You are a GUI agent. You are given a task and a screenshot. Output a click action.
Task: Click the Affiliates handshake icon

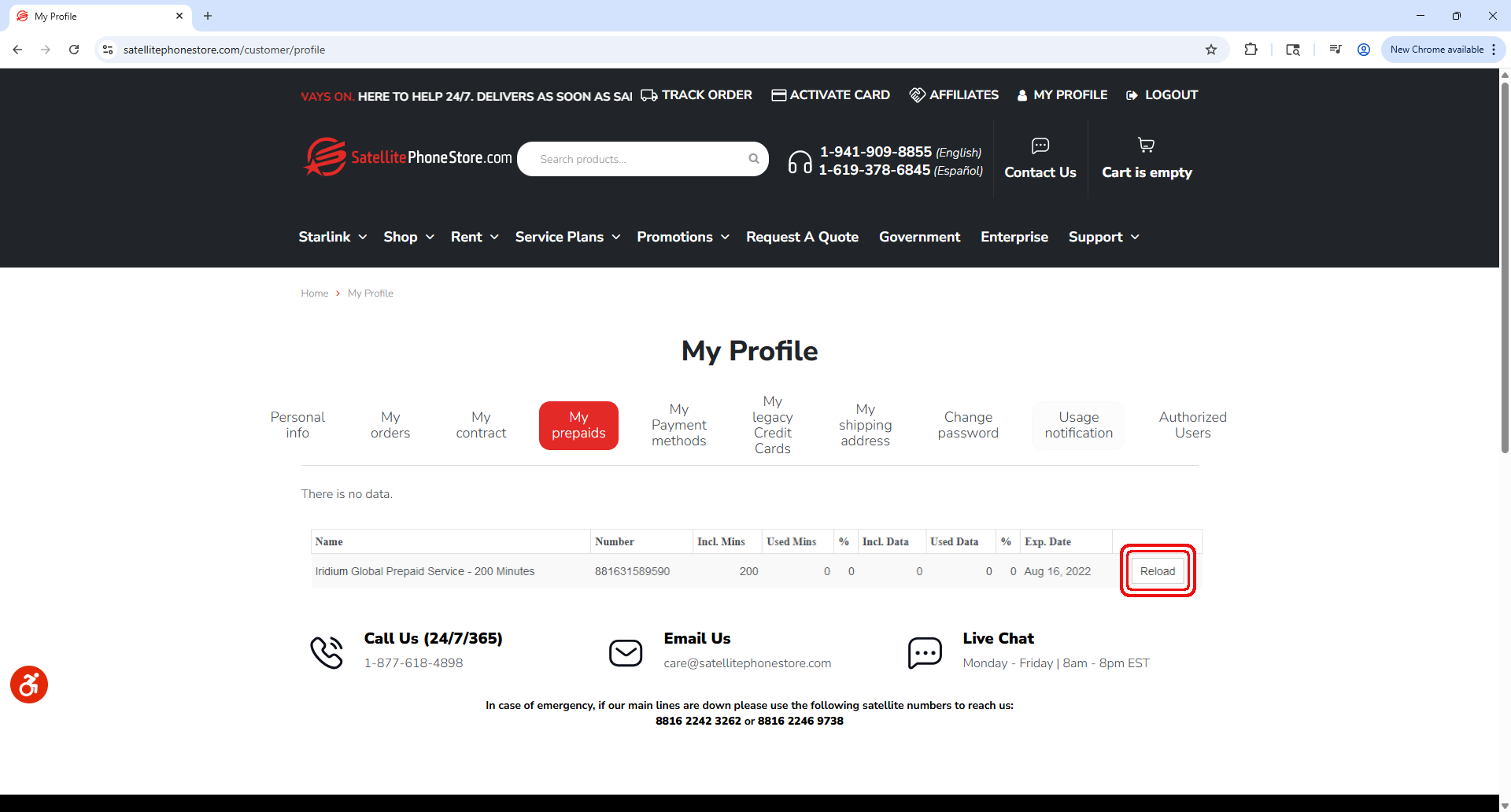917,95
